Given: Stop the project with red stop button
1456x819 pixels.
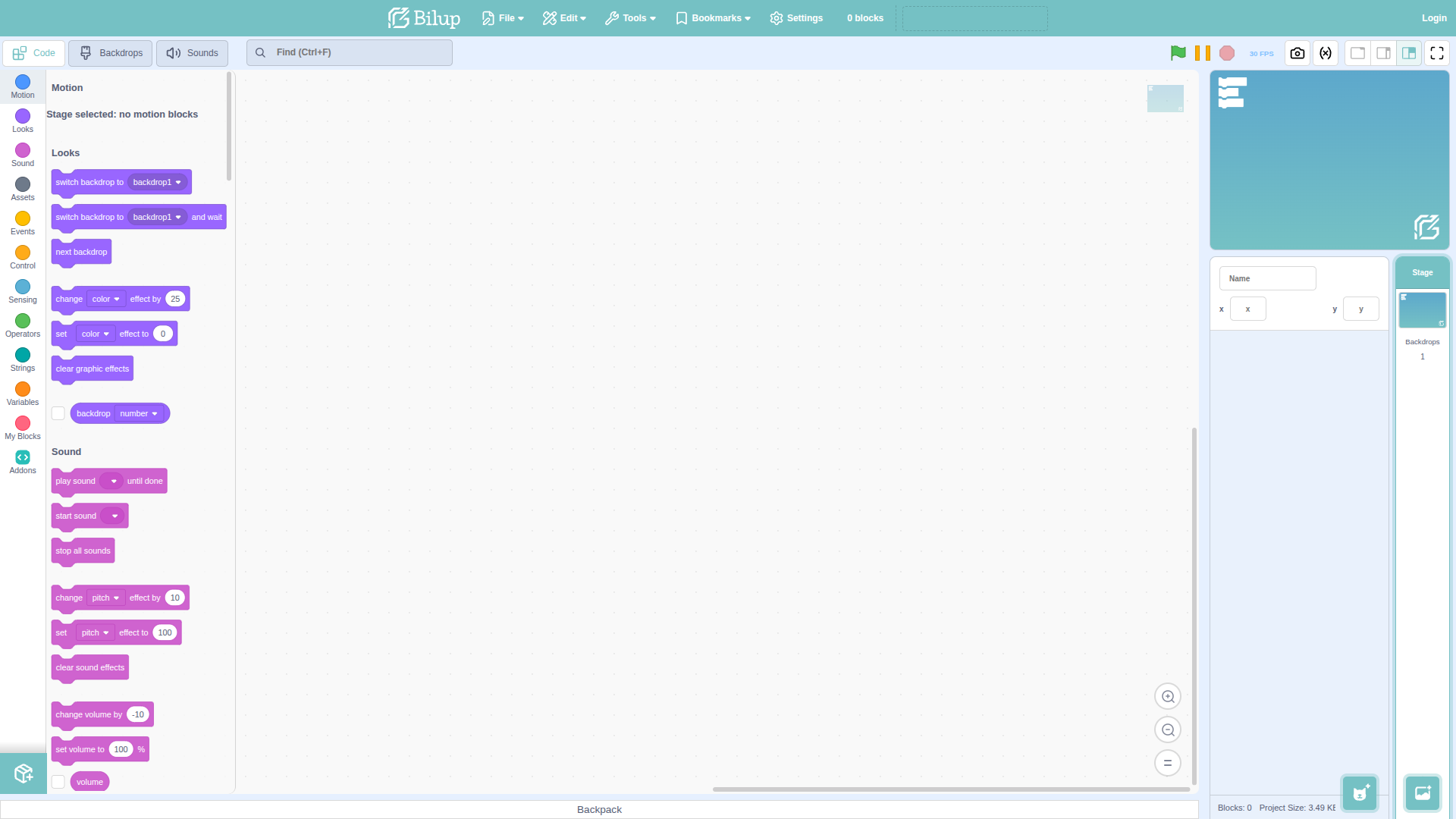Looking at the screenshot, I should 1227,53.
